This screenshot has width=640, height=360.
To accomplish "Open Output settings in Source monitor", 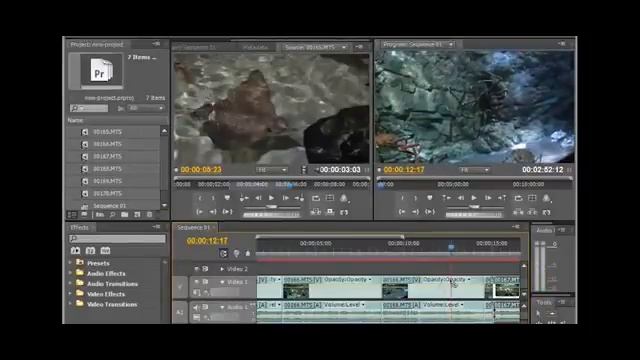I will tap(344, 198).
